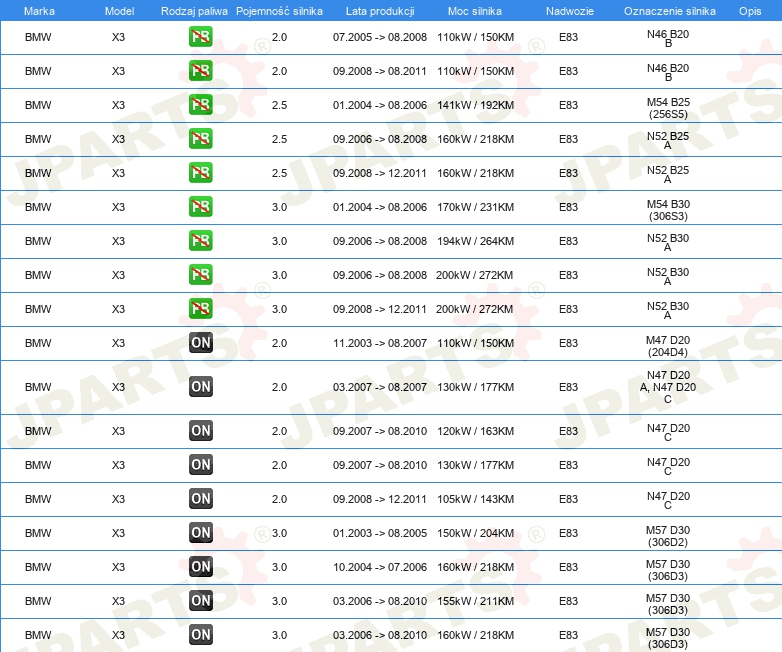Viewport: 782px width, 652px height.
Task: Select engine code M54 B25 (256S5)
Action: tap(668, 108)
